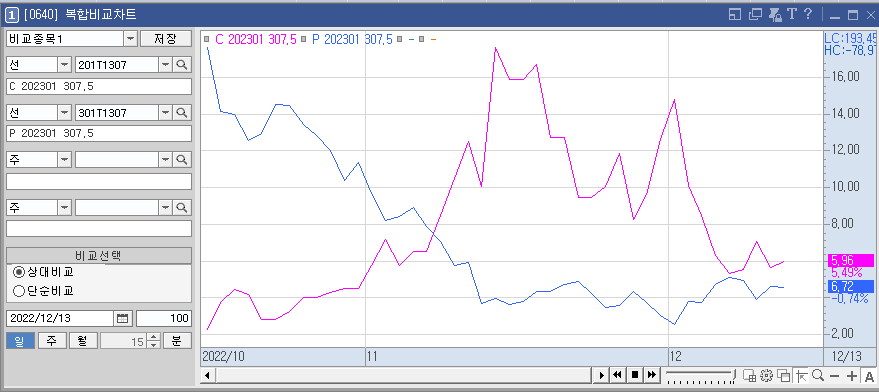
Task: Click the chart grid layout icon
Action: coord(750,375)
